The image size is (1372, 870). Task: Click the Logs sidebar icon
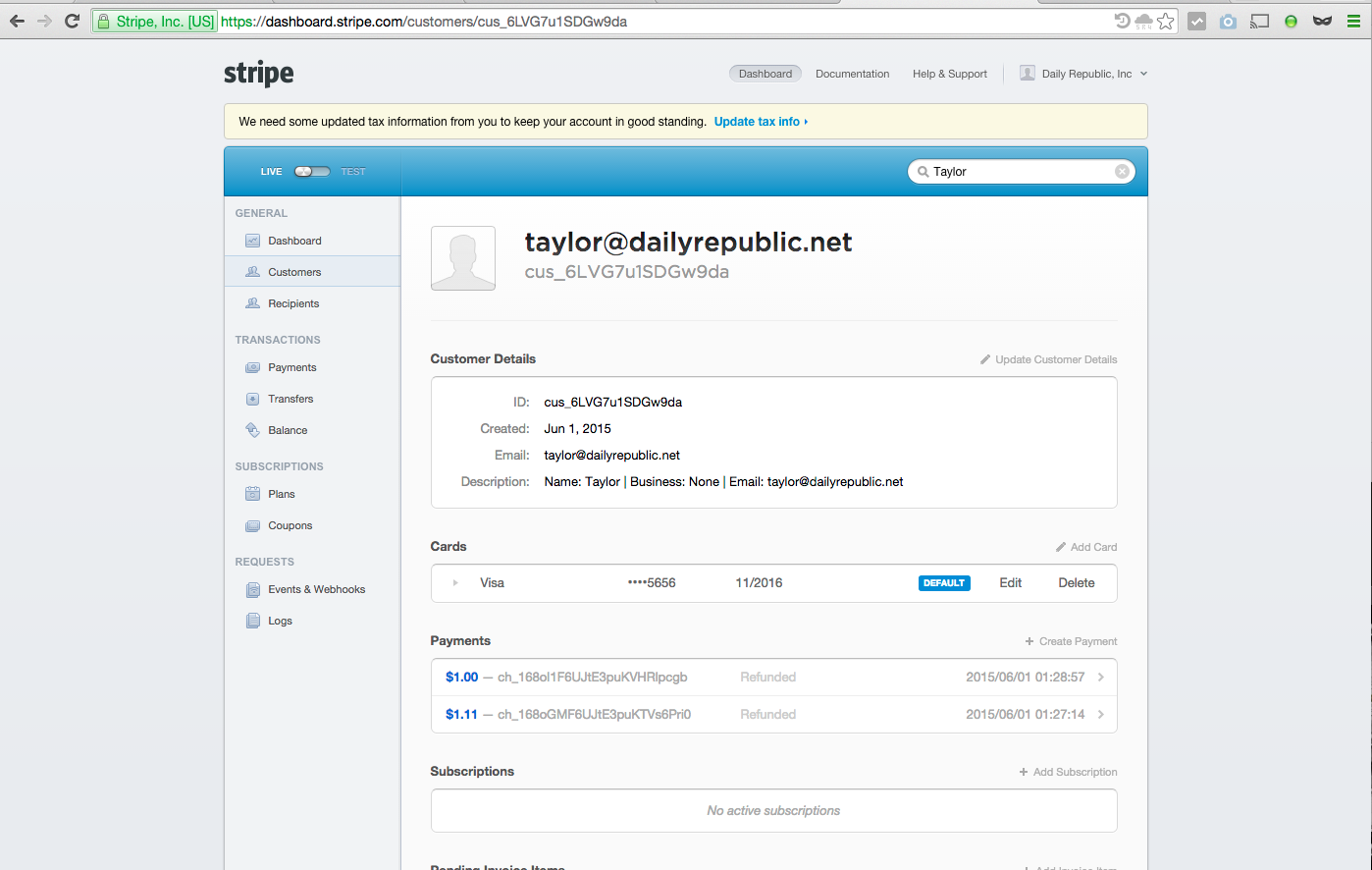tap(252, 621)
